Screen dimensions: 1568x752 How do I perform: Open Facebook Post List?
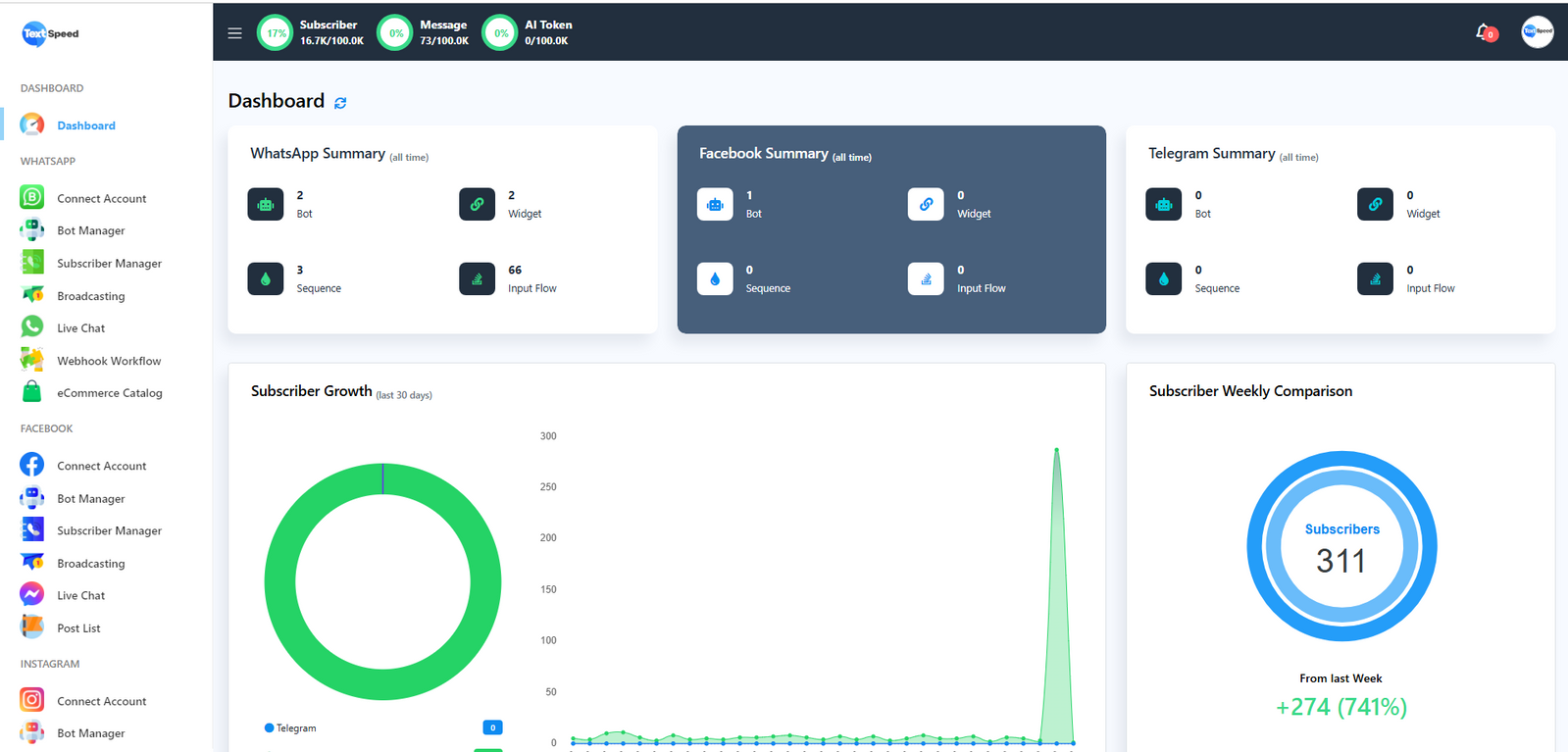click(x=78, y=628)
